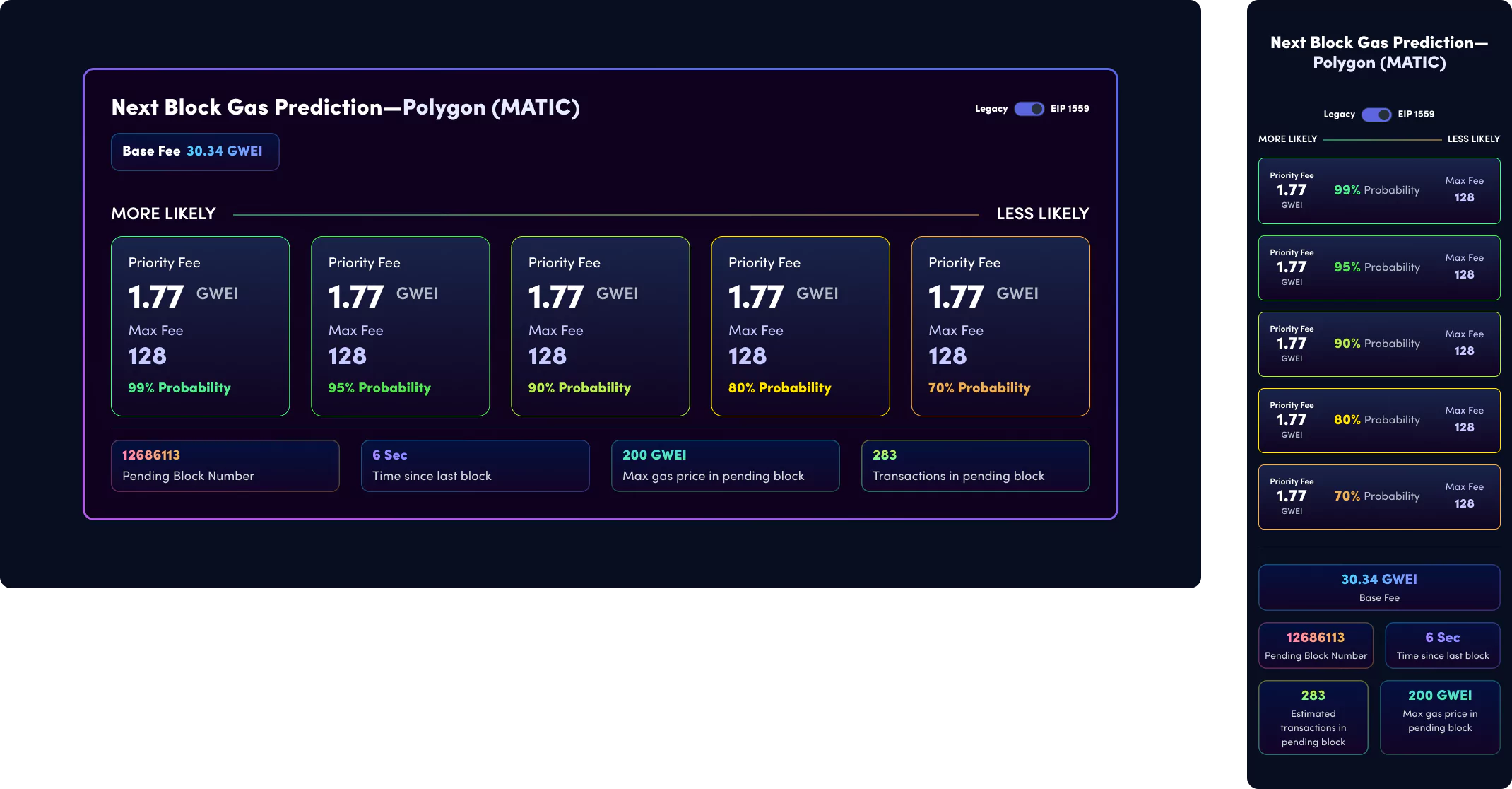Select the 70% card in the sidebar preview
The height and width of the screenshot is (789, 1512).
[x=1379, y=497]
